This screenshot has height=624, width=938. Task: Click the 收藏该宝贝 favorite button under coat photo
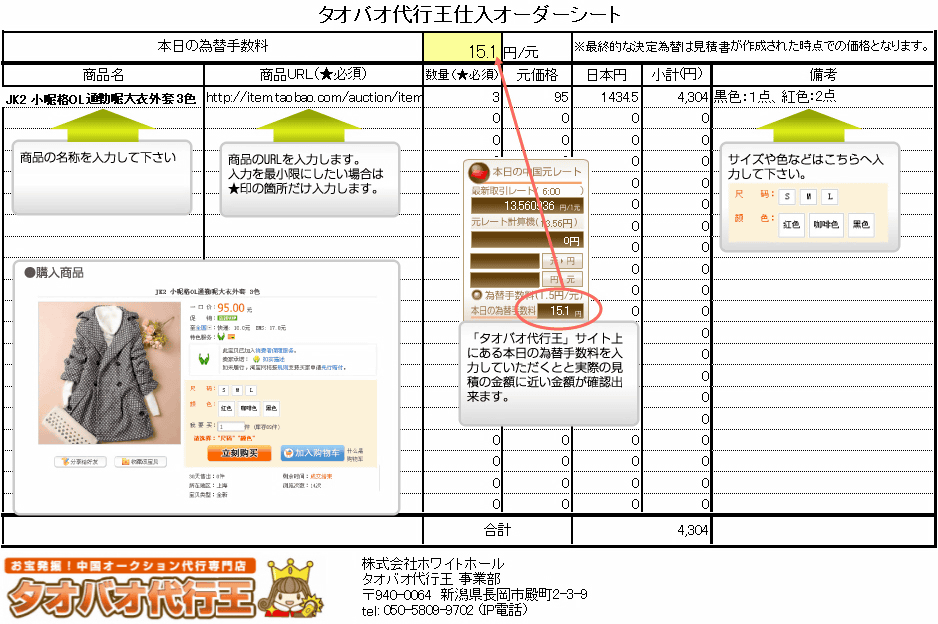(141, 462)
